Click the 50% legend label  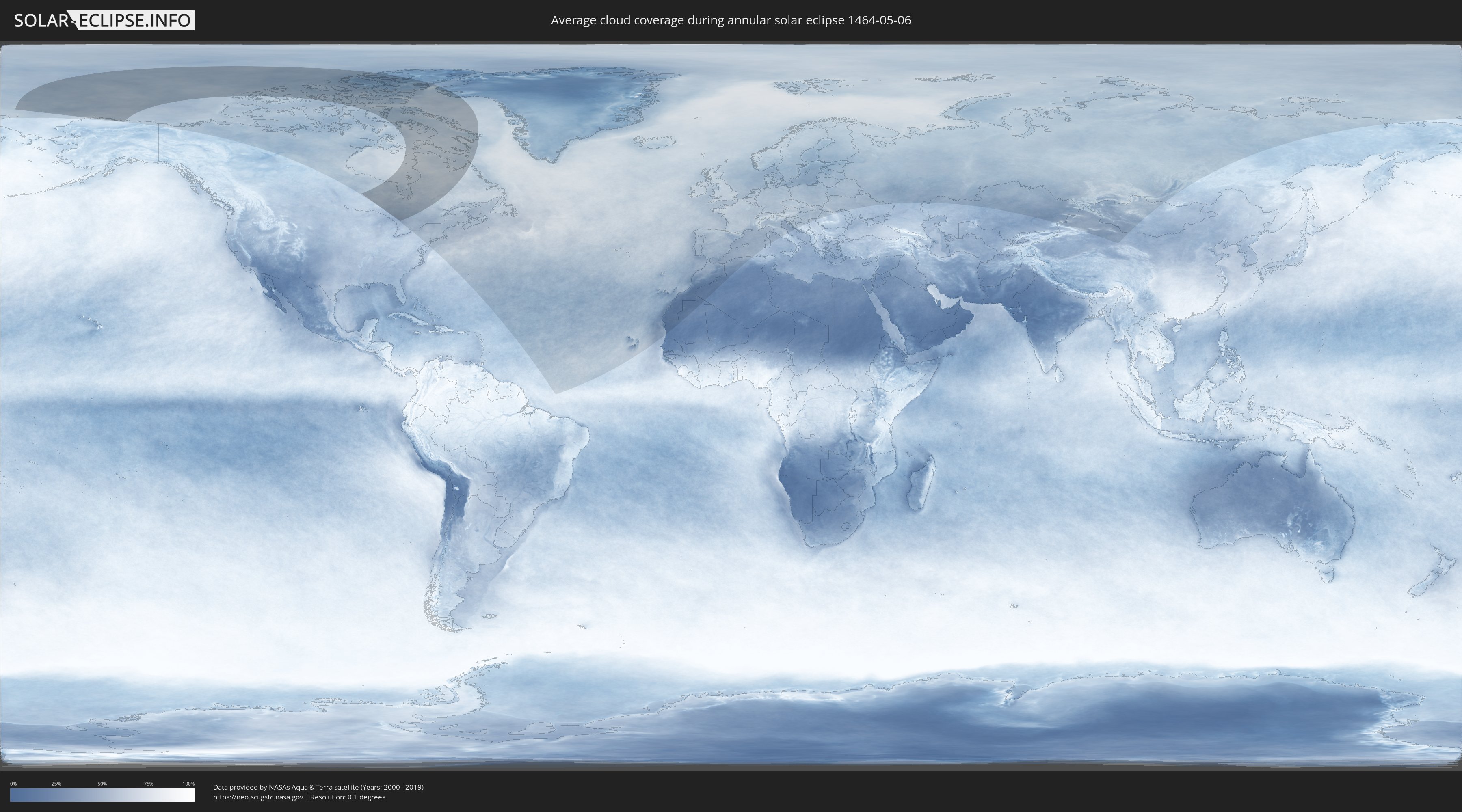click(102, 784)
